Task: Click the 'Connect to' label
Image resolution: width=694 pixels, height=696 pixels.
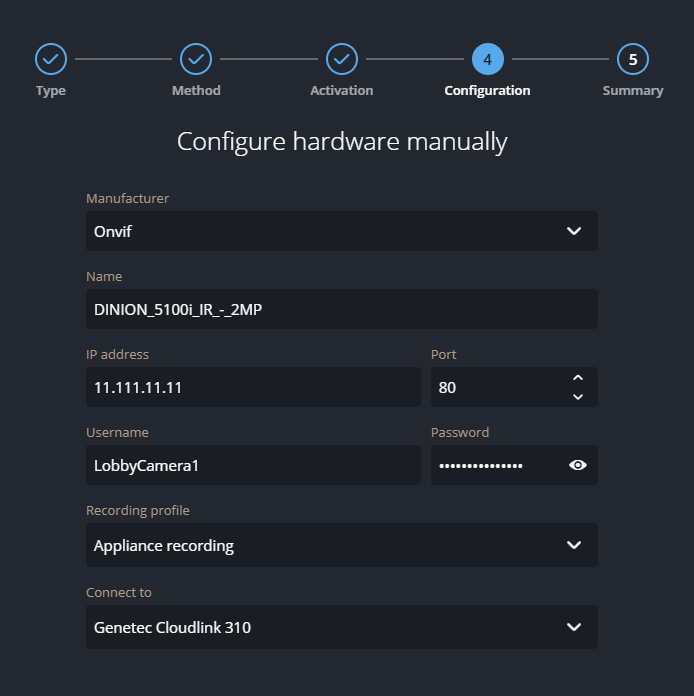Action: point(119,593)
